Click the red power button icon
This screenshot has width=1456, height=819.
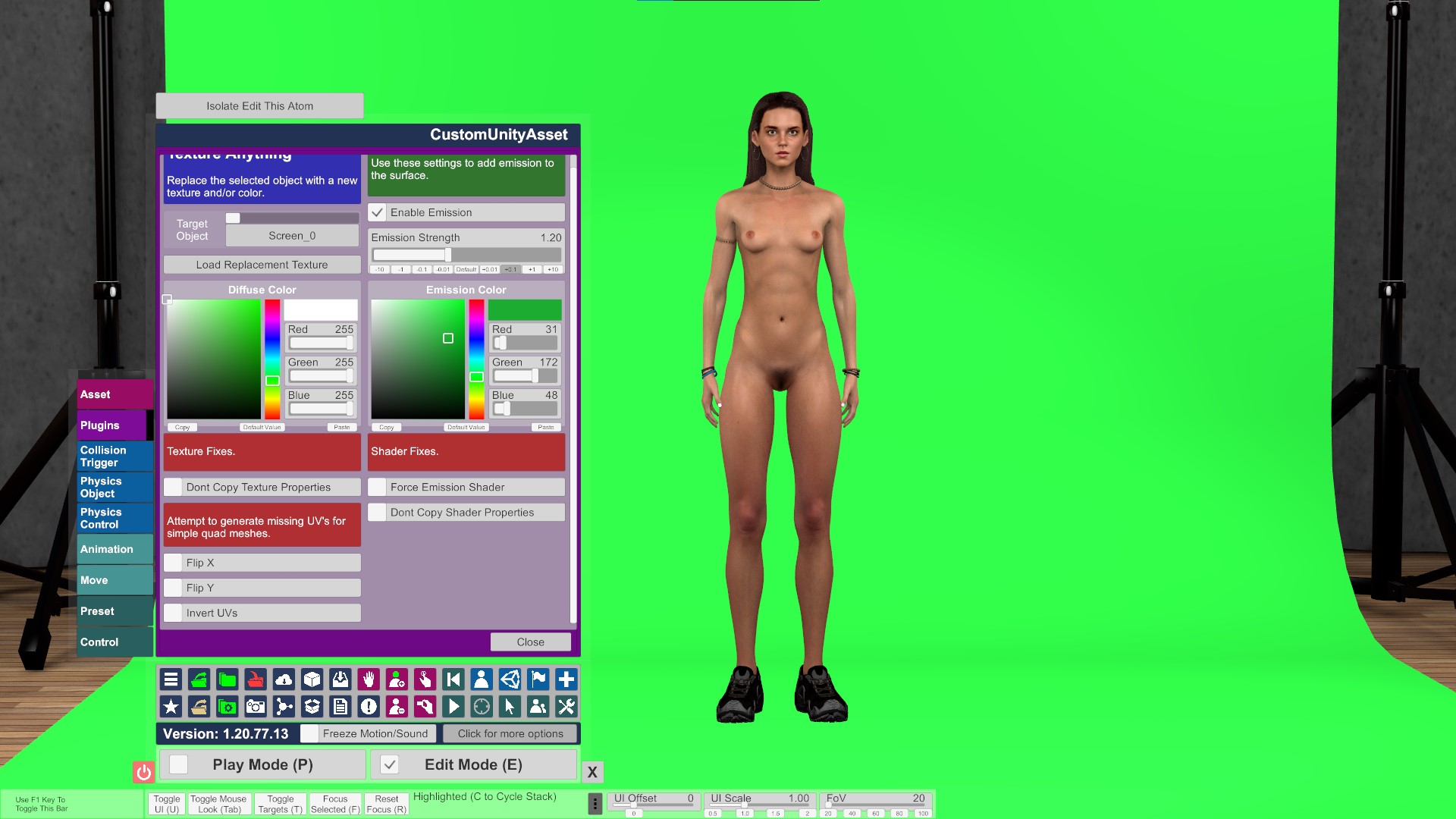point(143,772)
